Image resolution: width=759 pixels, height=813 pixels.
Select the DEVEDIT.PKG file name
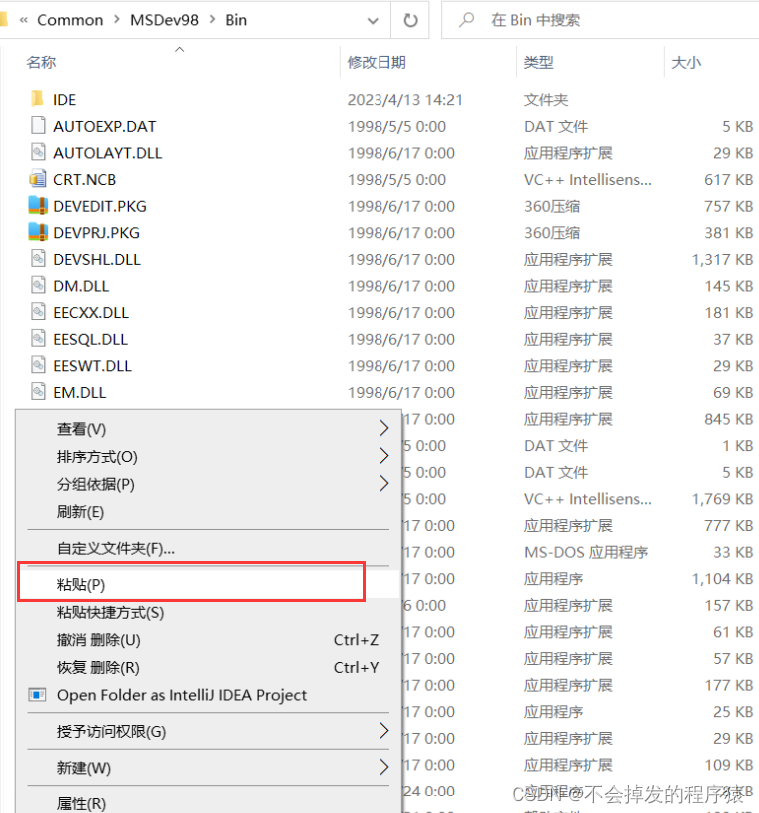tap(100, 206)
